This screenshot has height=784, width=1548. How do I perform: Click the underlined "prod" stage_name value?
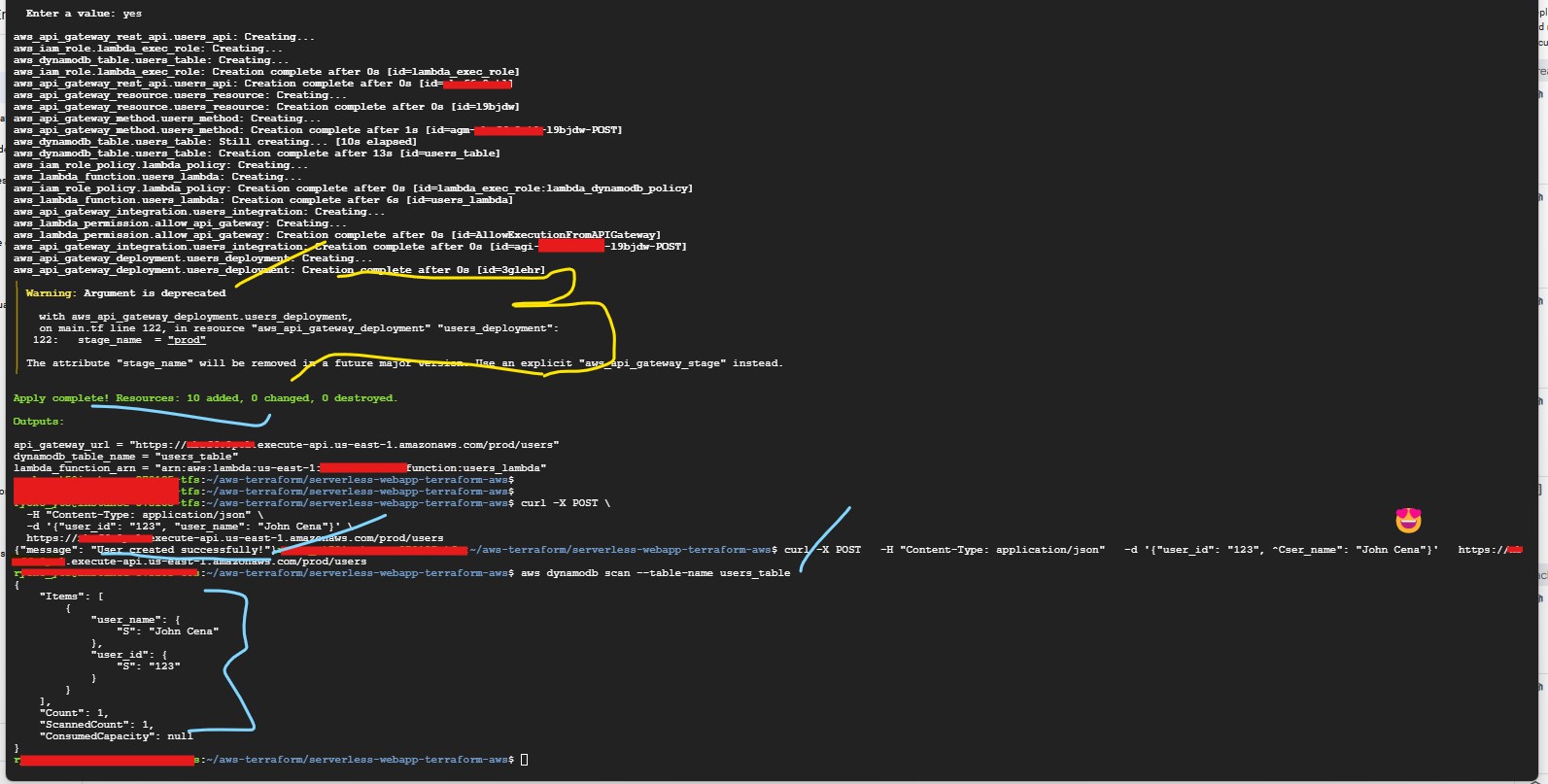tap(187, 340)
